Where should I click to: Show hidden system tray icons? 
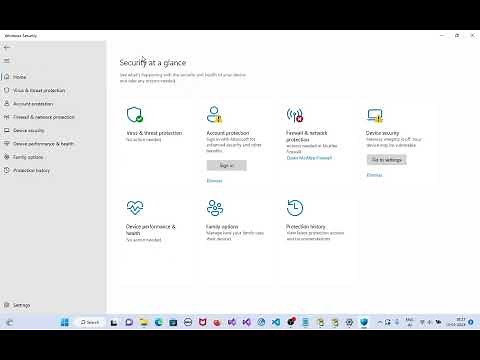click(x=380, y=322)
